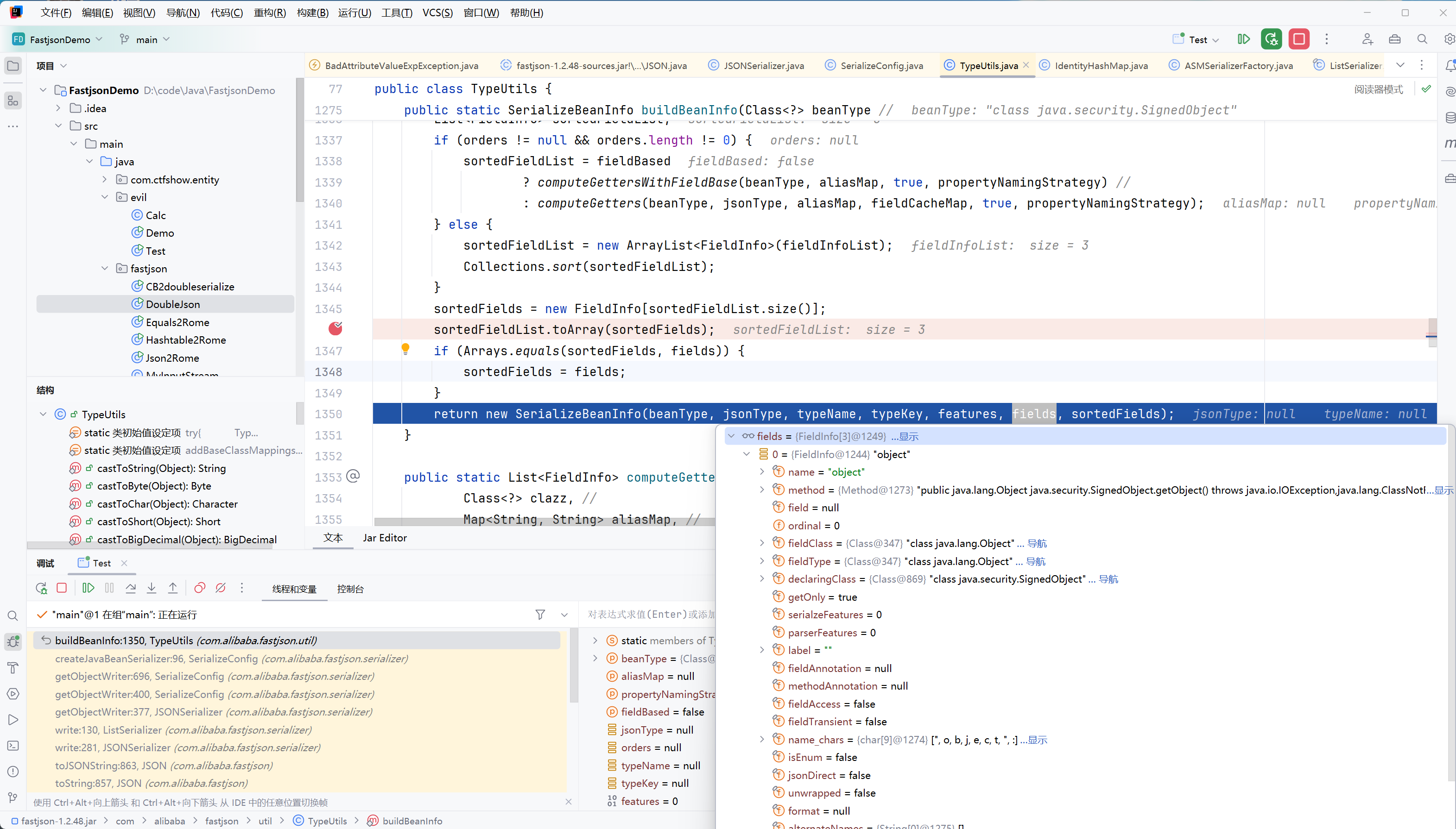This screenshot has height=829, width=1456.
Task: Show hidden editor tabs dropdown arrow
Action: point(1400,65)
